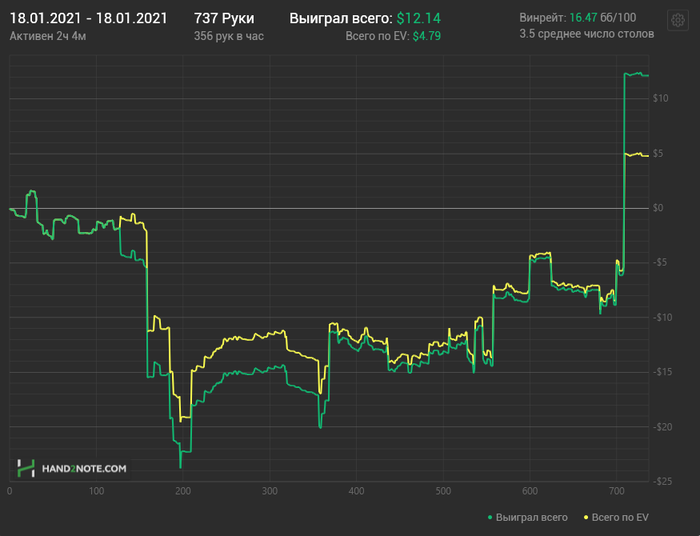Click the -$25 y-axis label
Viewport: 700px width, 536px height.
(662, 482)
